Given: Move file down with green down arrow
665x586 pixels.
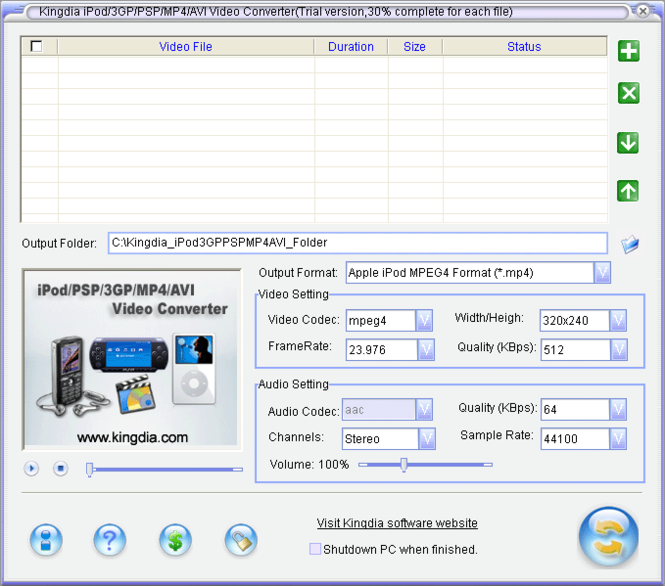Looking at the screenshot, I should (628, 143).
